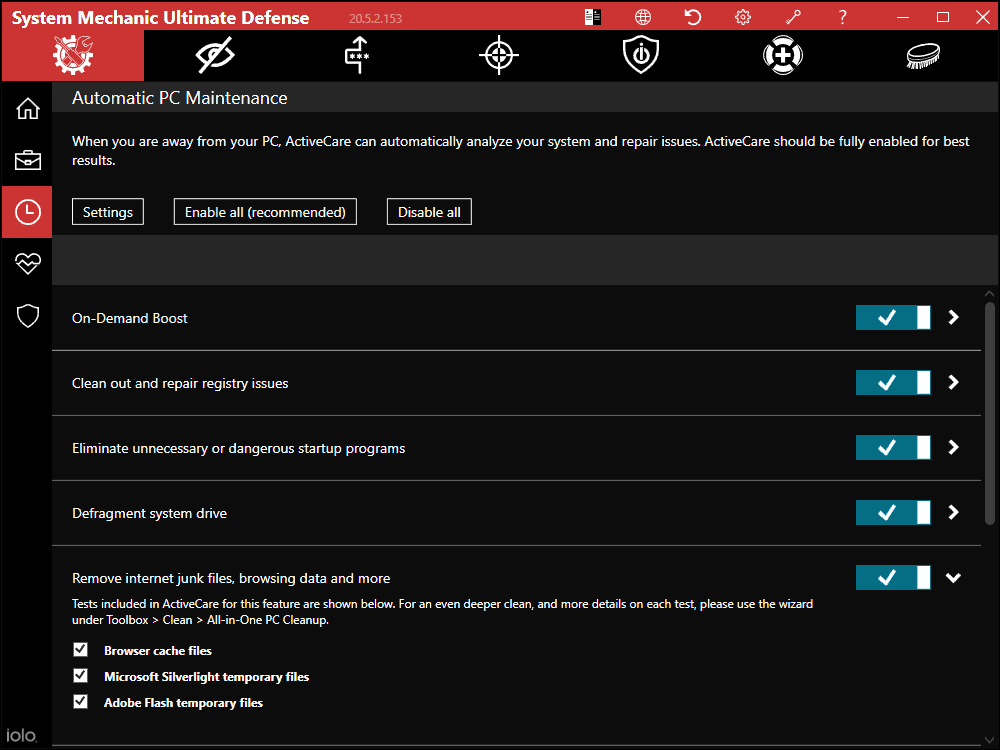This screenshot has width=1000, height=750.
Task: Toggle the On-Demand Boost switch
Action: pyautogui.click(x=892, y=317)
